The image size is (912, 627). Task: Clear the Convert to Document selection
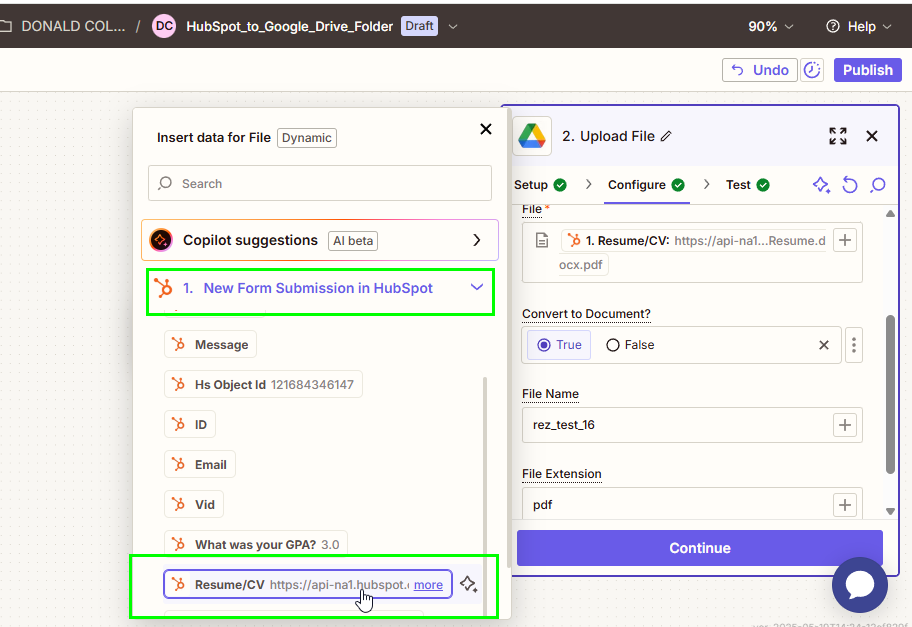[x=824, y=345]
